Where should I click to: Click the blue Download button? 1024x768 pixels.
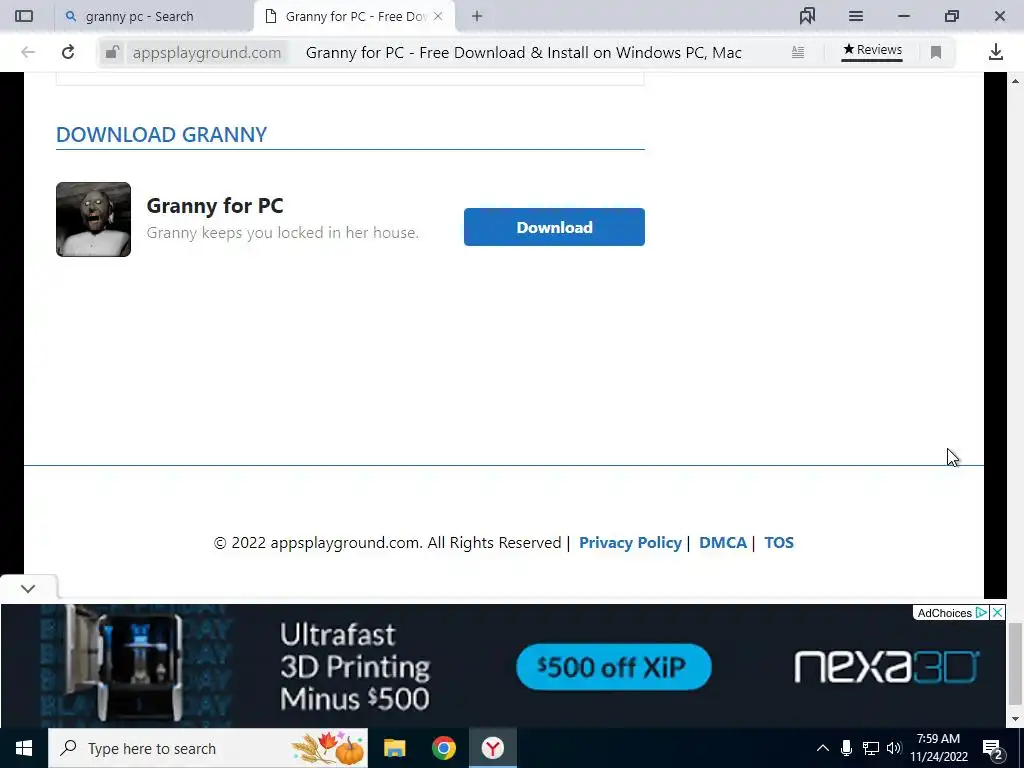click(554, 227)
